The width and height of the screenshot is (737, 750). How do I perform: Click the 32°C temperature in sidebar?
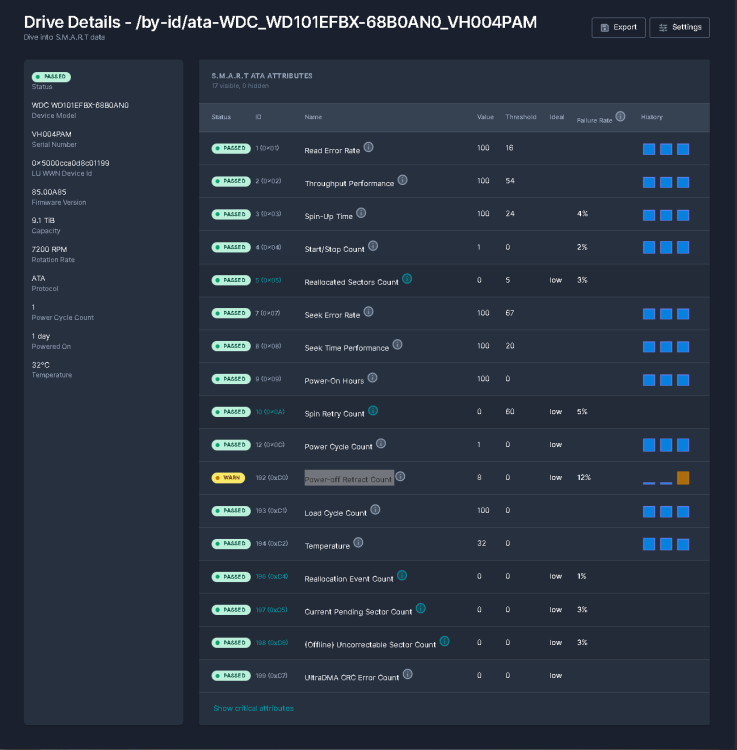tap(40, 365)
